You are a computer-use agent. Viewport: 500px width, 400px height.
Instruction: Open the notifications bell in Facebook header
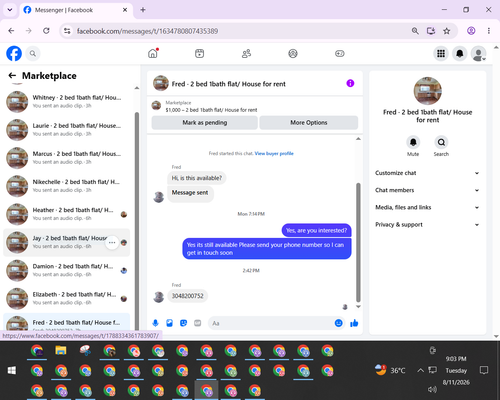460,53
